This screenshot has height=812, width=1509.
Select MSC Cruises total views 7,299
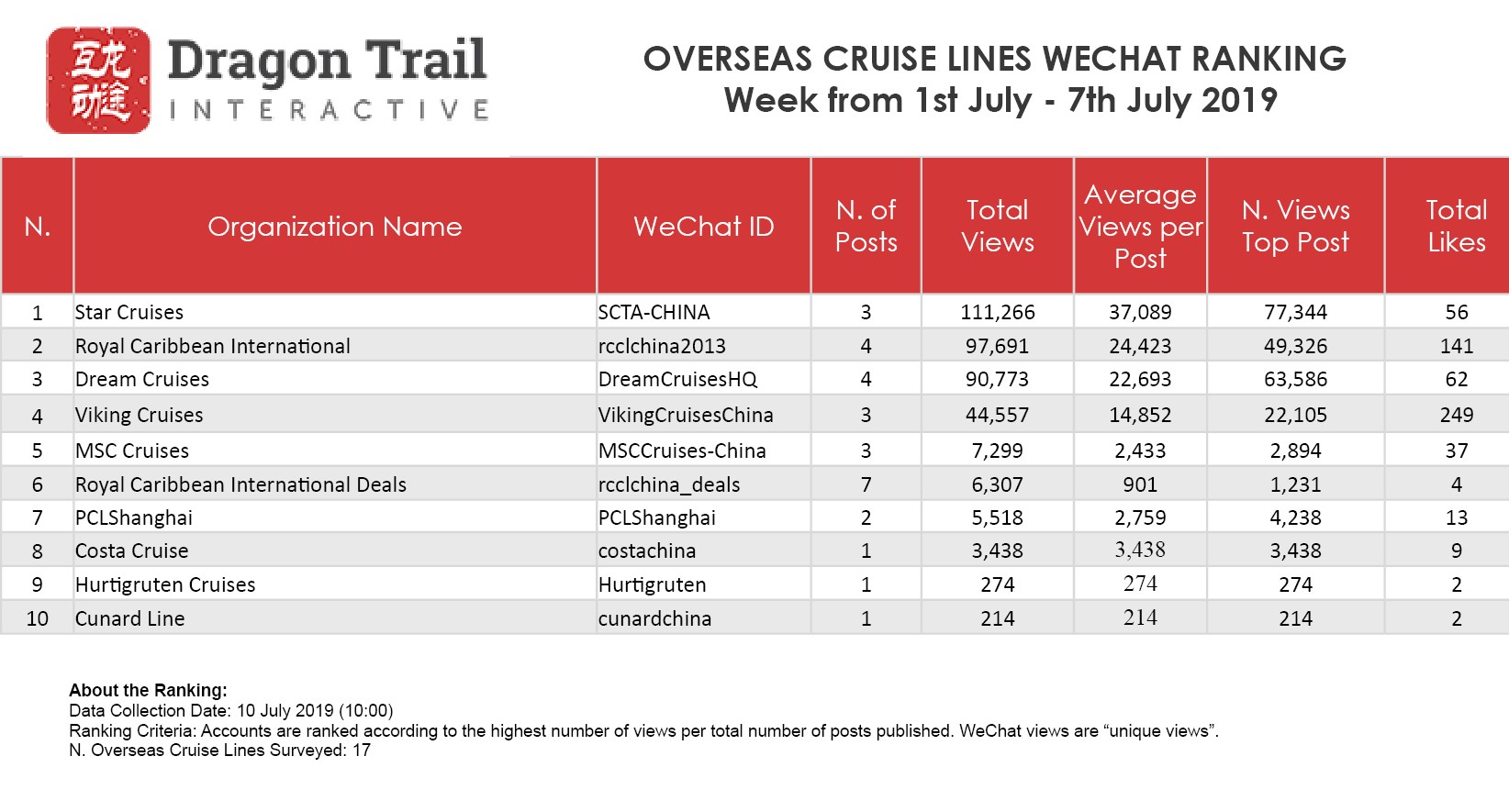pos(998,450)
